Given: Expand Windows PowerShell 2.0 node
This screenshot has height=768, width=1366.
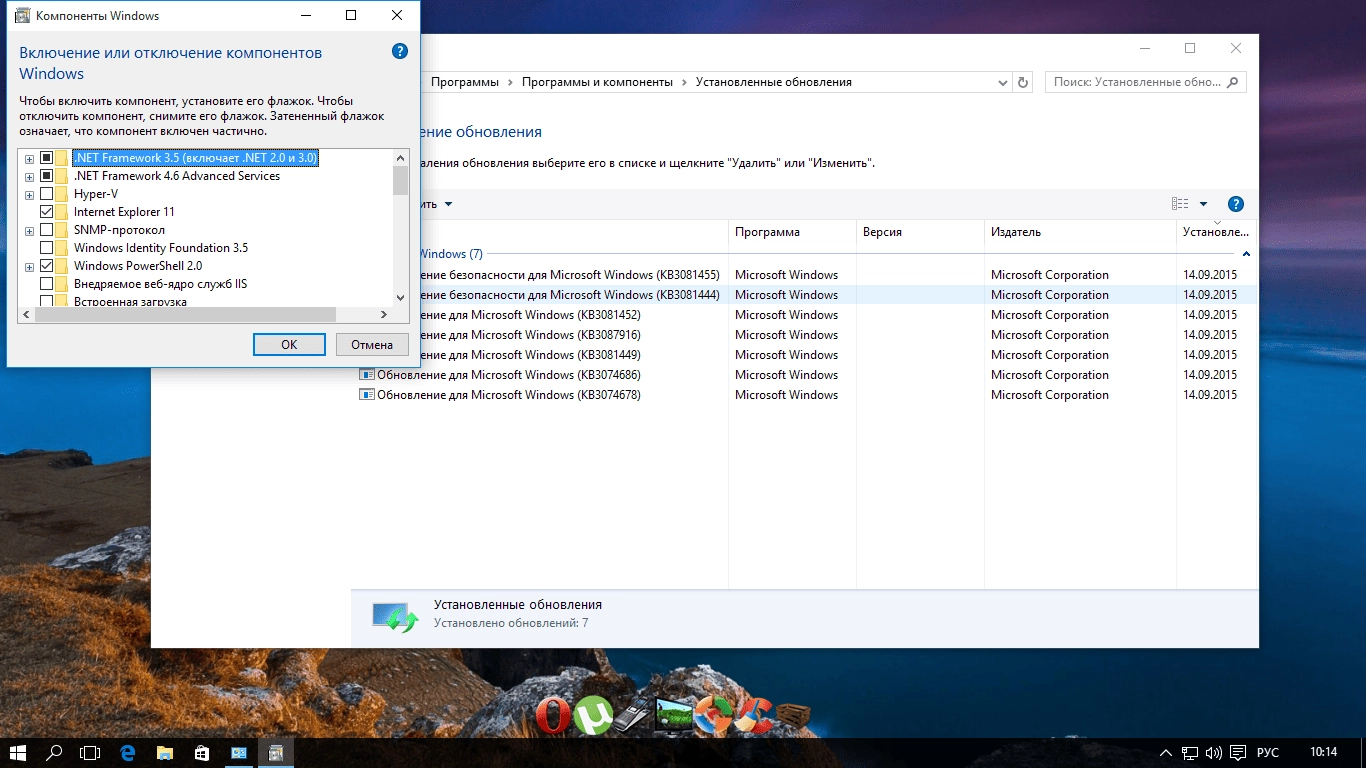Looking at the screenshot, I should (x=29, y=267).
